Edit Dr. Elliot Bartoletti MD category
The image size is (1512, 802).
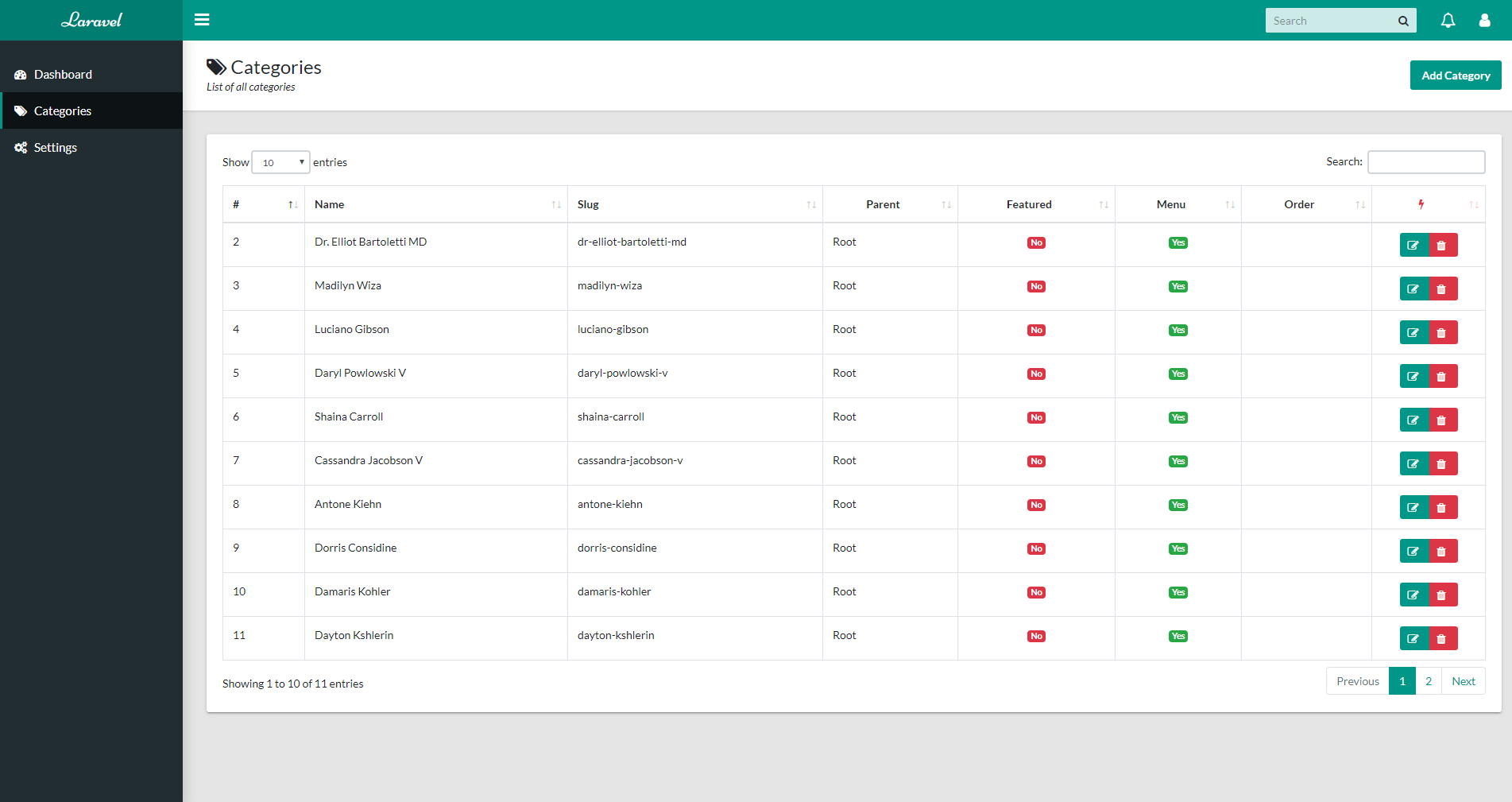click(1413, 245)
